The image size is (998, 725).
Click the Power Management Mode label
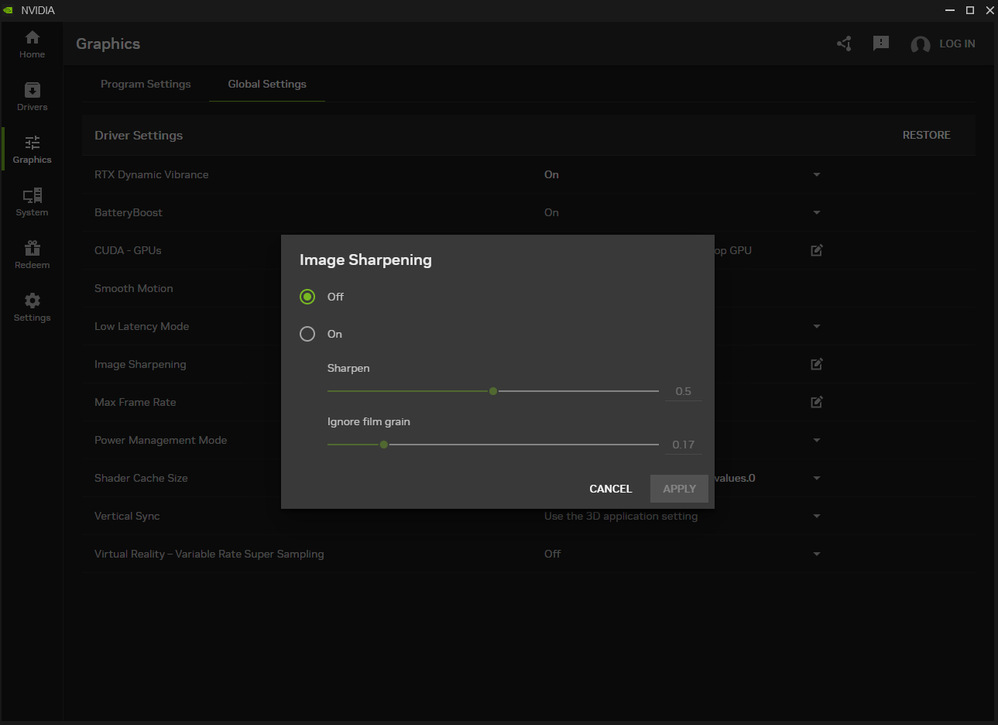point(160,440)
